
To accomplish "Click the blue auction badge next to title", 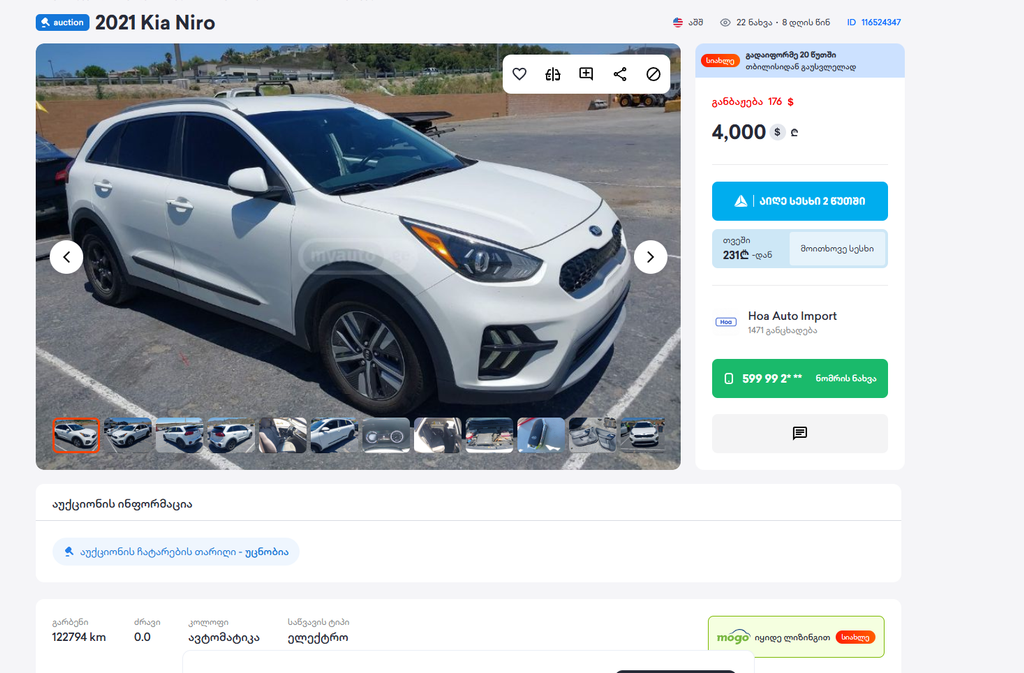I will (x=63, y=22).
